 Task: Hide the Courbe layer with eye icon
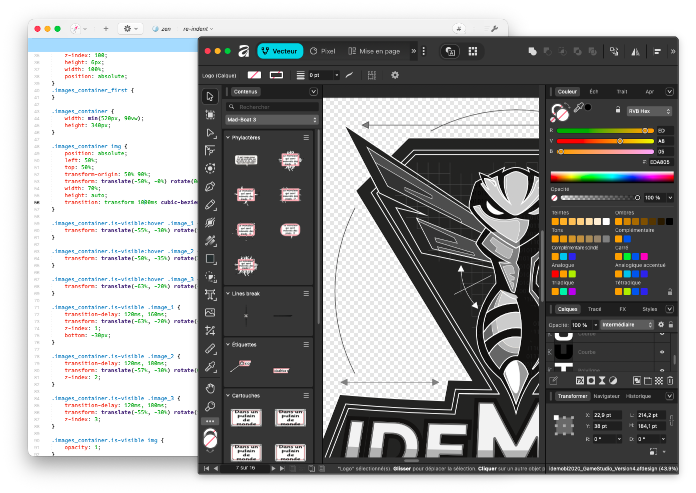pyautogui.click(x=662, y=352)
